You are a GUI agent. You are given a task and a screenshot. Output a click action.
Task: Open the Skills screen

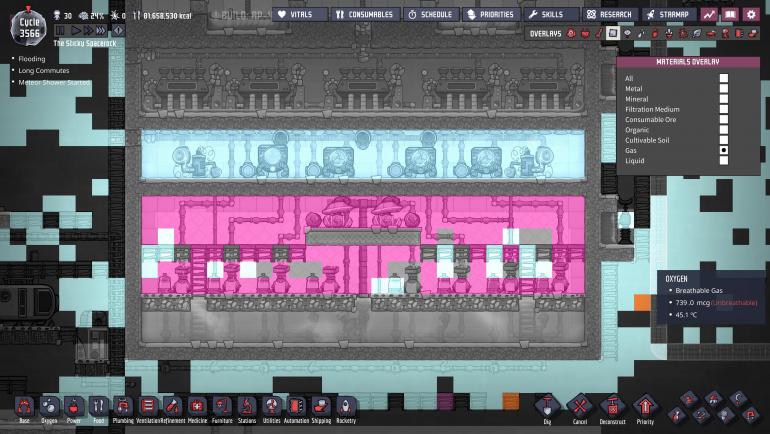click(551, 15)
